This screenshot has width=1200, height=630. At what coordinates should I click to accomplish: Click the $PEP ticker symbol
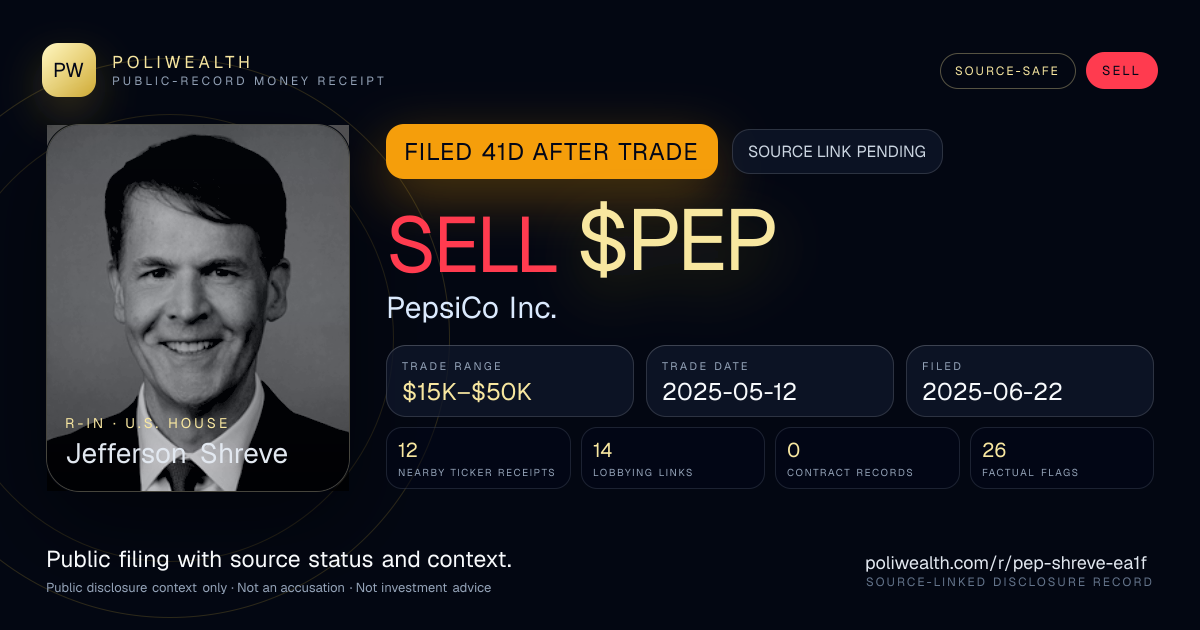[677, 243]
